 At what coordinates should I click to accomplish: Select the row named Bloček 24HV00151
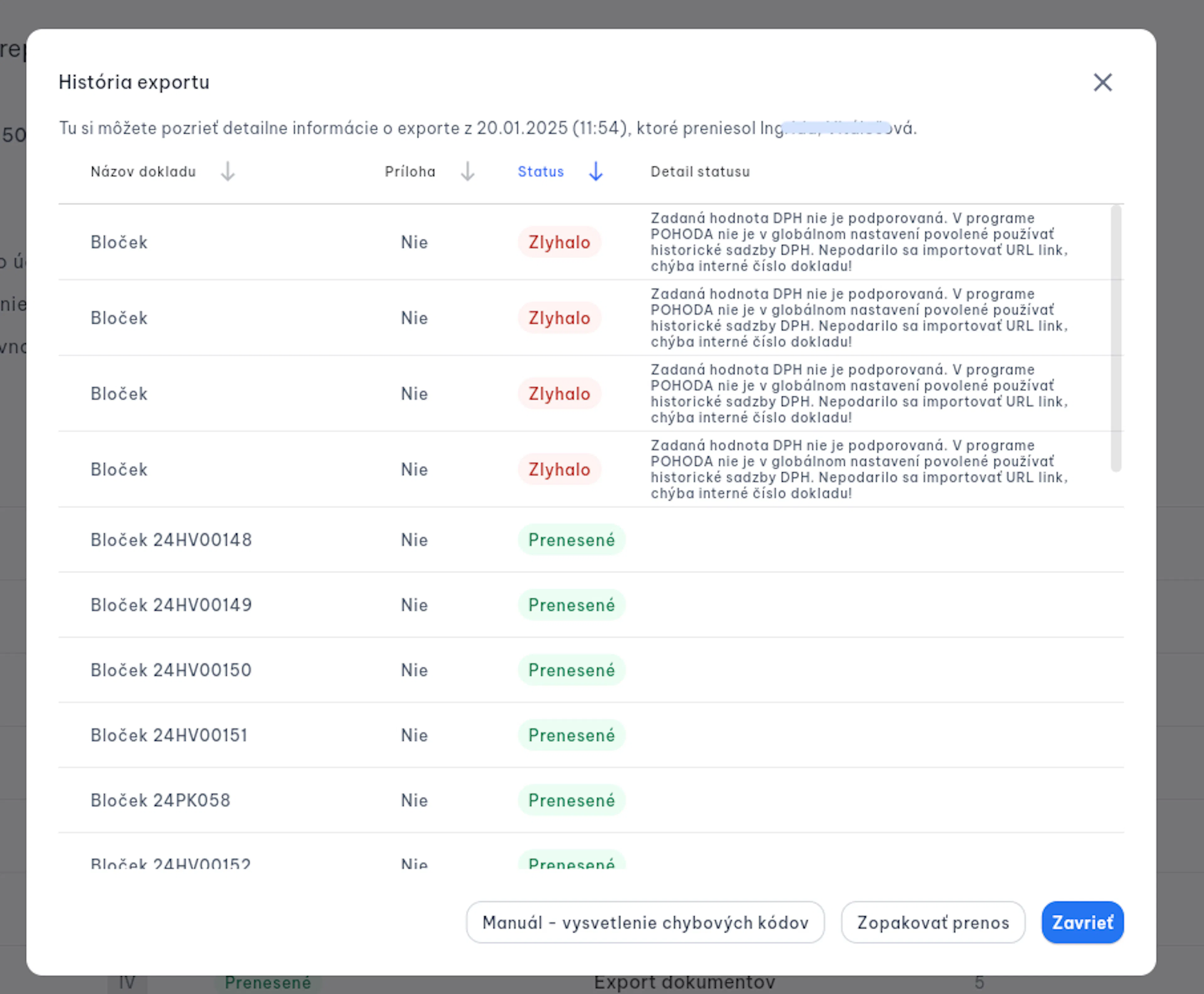[x=591, y=735]
